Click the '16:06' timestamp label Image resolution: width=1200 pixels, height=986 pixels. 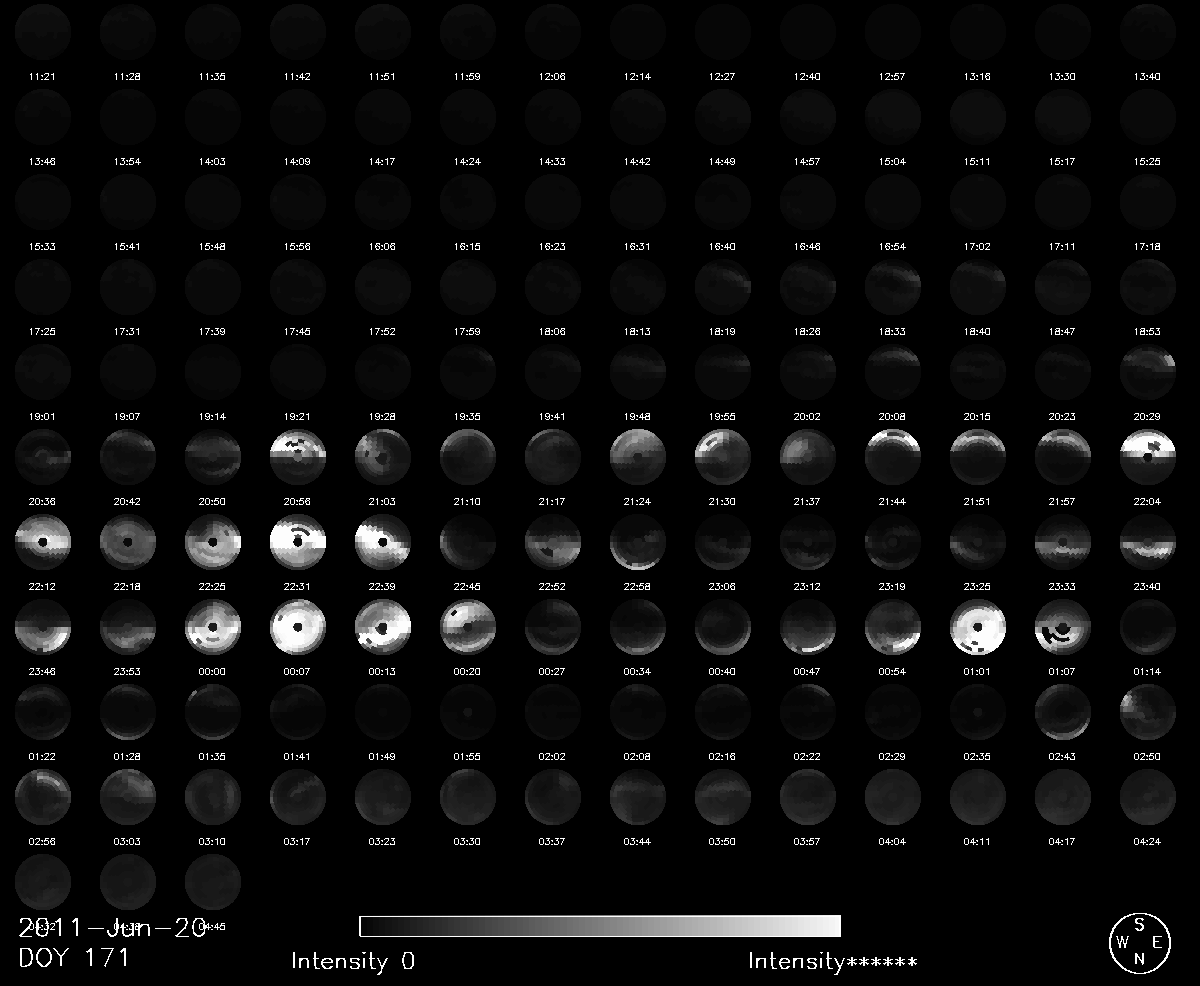click(x=382, y=247)
